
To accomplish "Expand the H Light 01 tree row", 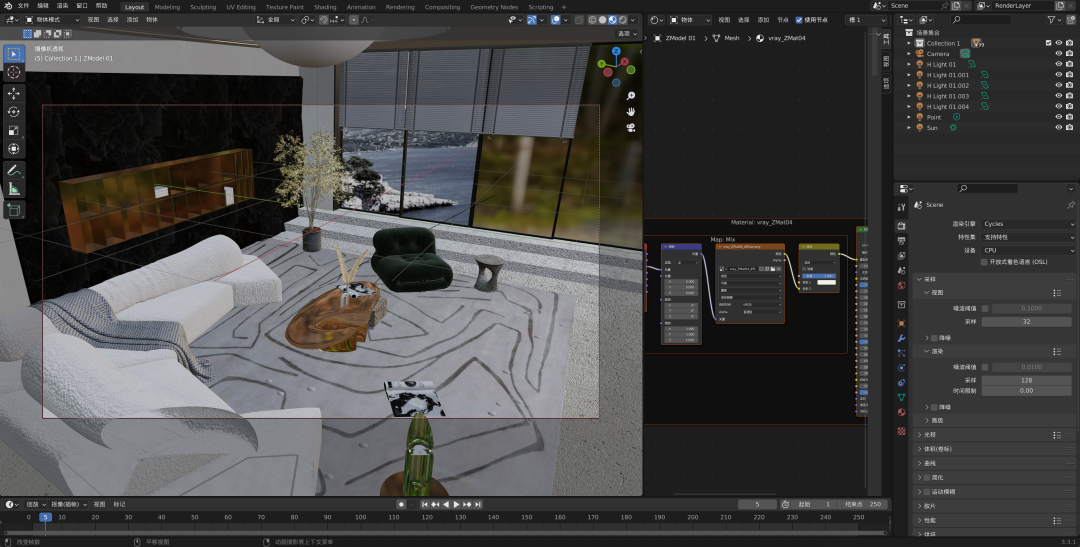I will 909,64.
